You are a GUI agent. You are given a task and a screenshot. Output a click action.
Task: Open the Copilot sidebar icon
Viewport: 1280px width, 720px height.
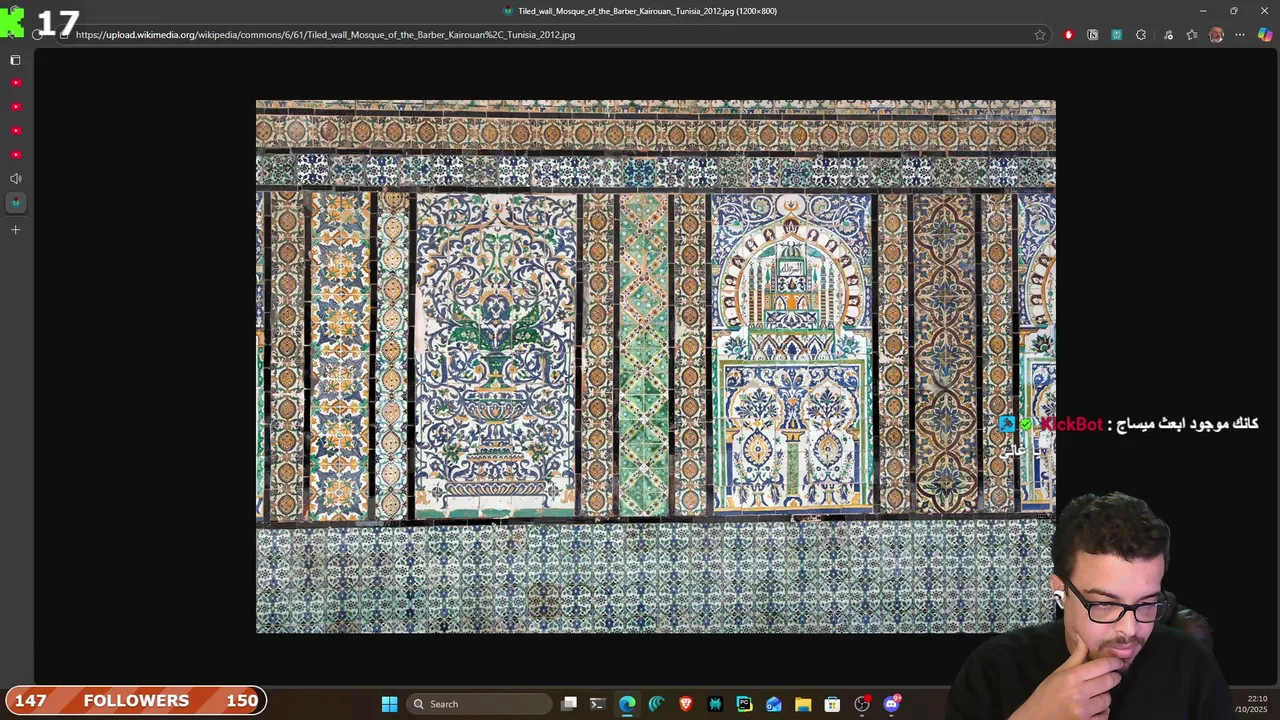coord(1265,35)
